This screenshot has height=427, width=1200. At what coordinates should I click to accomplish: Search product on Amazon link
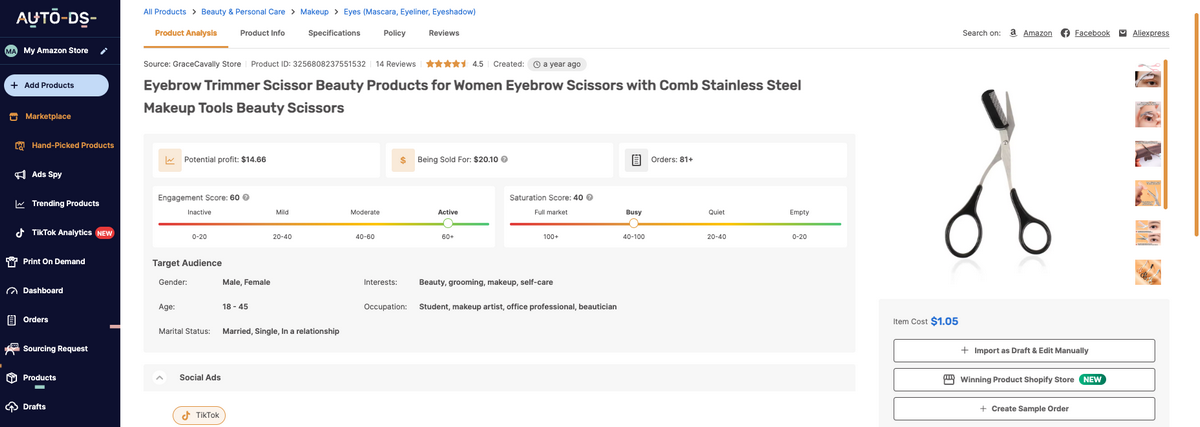click(x=1037, y=33)
